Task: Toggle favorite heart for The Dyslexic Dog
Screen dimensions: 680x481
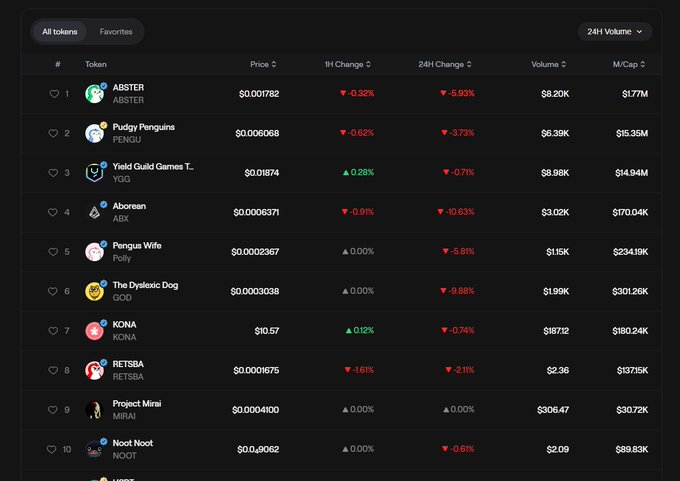Action: 52,291
